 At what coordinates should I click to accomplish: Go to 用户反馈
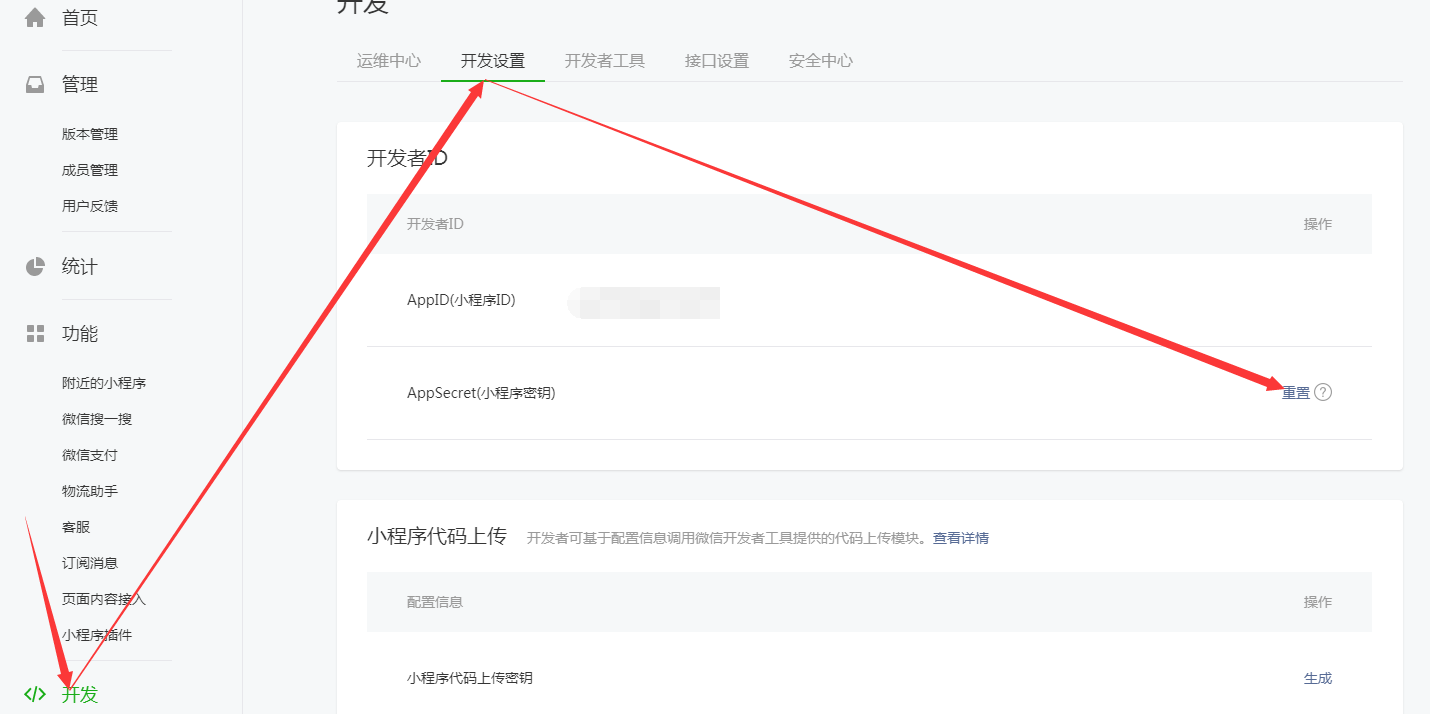pyautogui.click(x=90, y=206)
